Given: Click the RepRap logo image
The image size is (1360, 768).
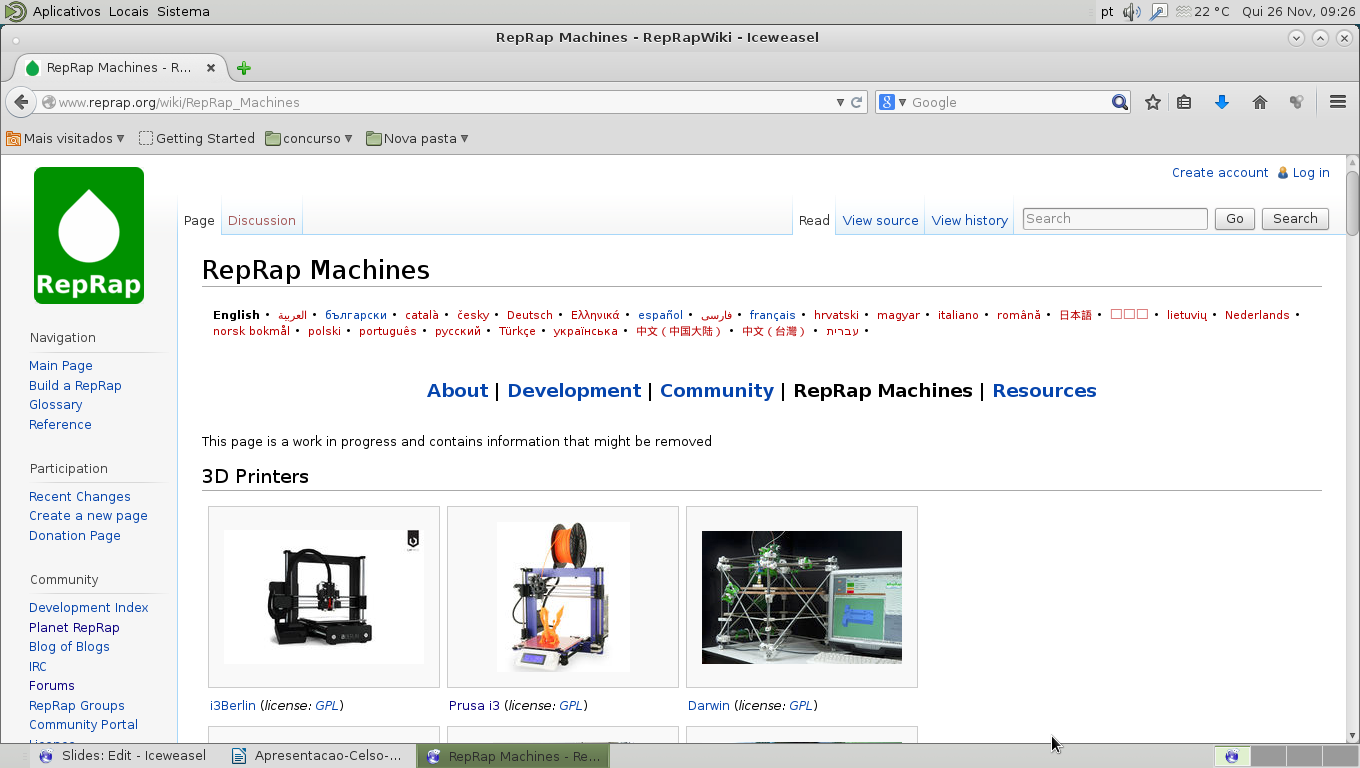Looking at the screenshot, I should click(x=89, y=235).
